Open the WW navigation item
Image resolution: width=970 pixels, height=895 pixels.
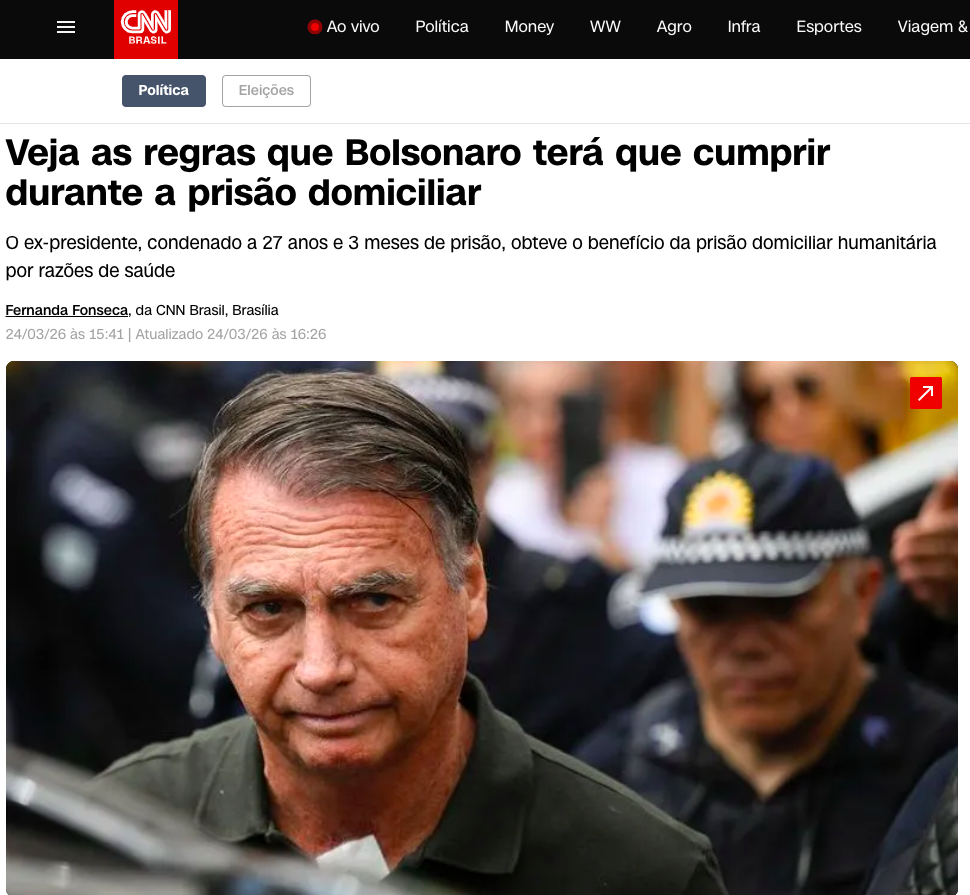click(605, 27)
